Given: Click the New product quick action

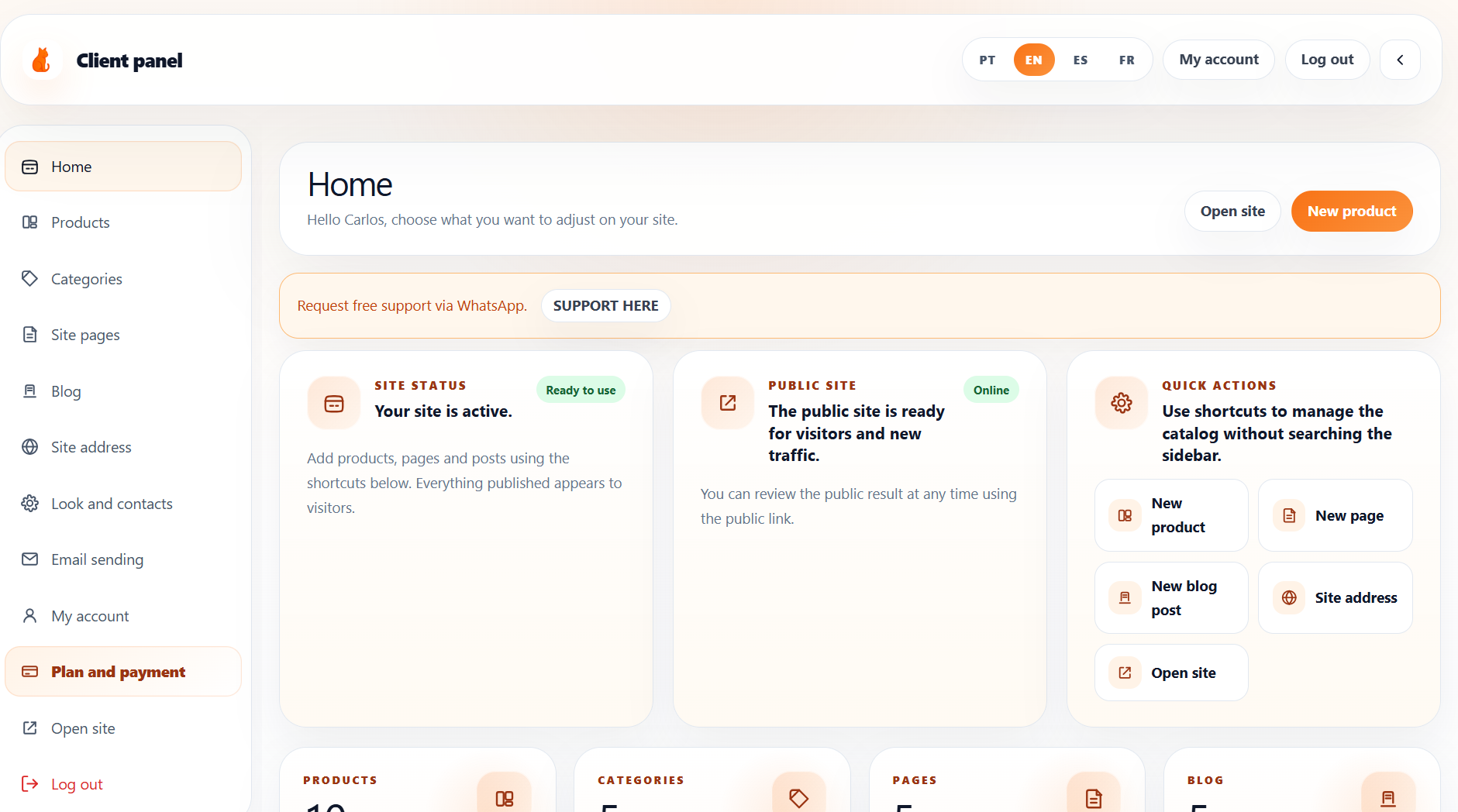Looking at the screenshot, I should (1171, 515).
